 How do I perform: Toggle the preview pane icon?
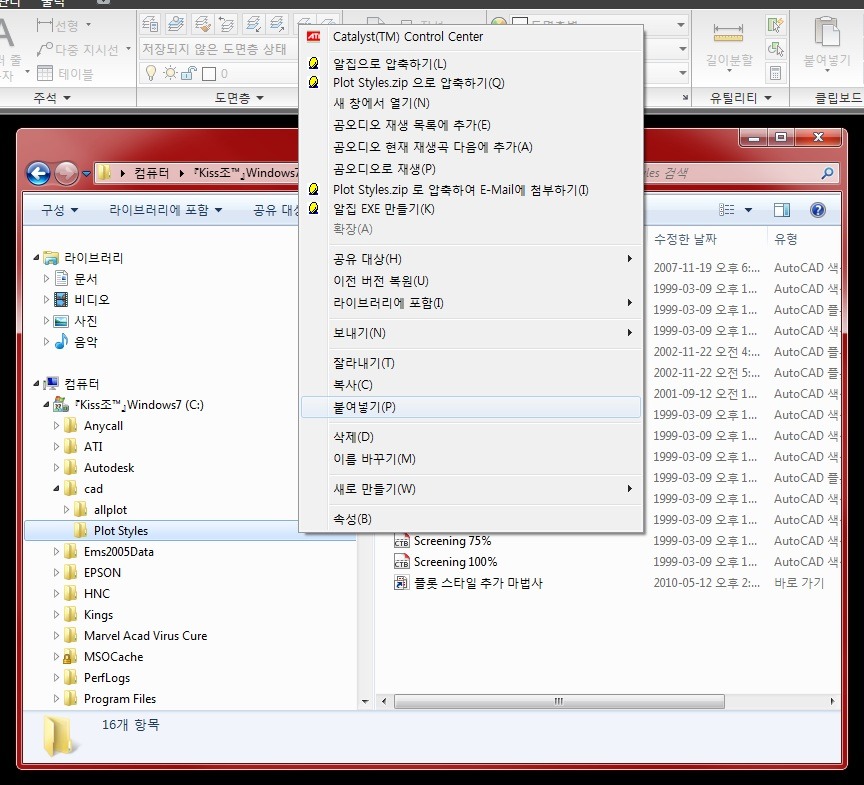tap(781, 210)
